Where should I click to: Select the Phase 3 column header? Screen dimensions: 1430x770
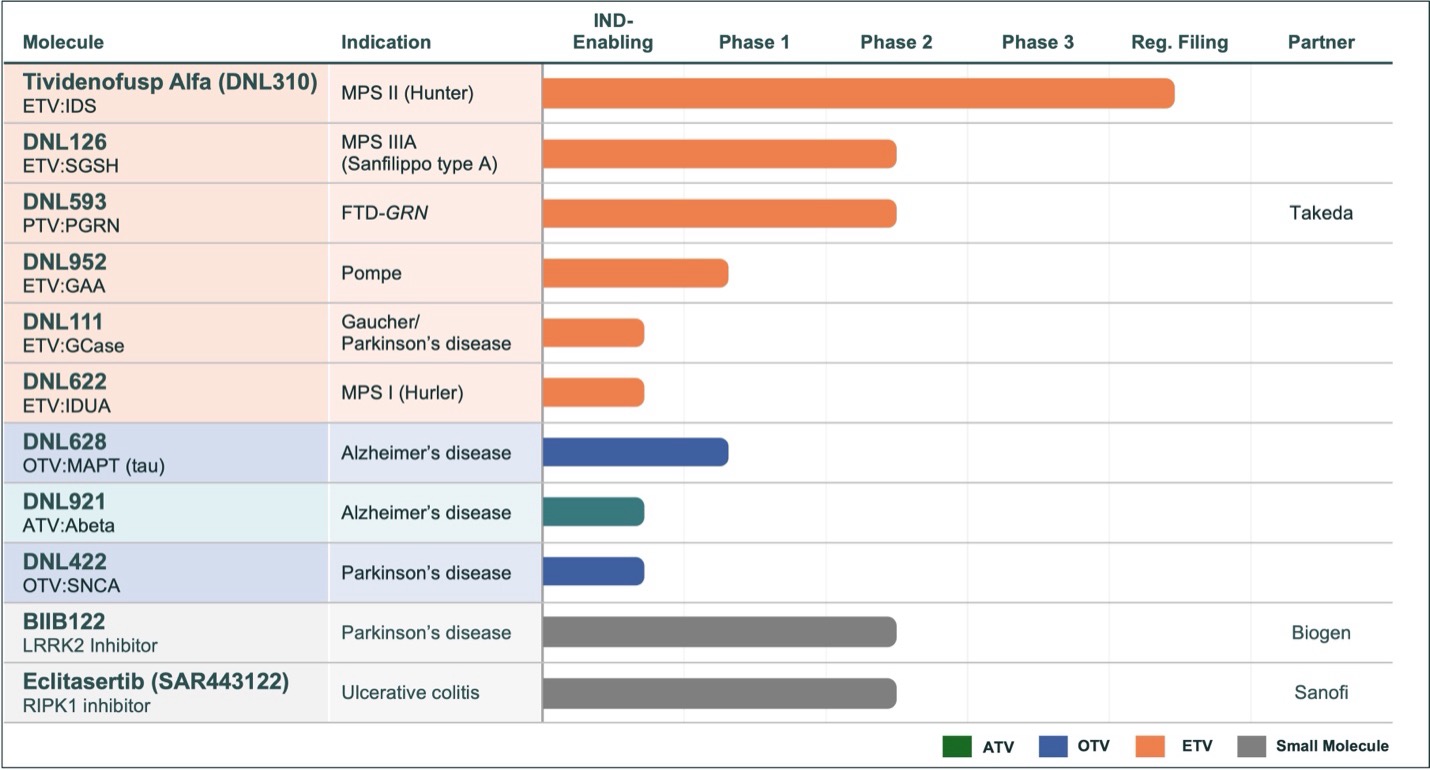click(1038, 42)
